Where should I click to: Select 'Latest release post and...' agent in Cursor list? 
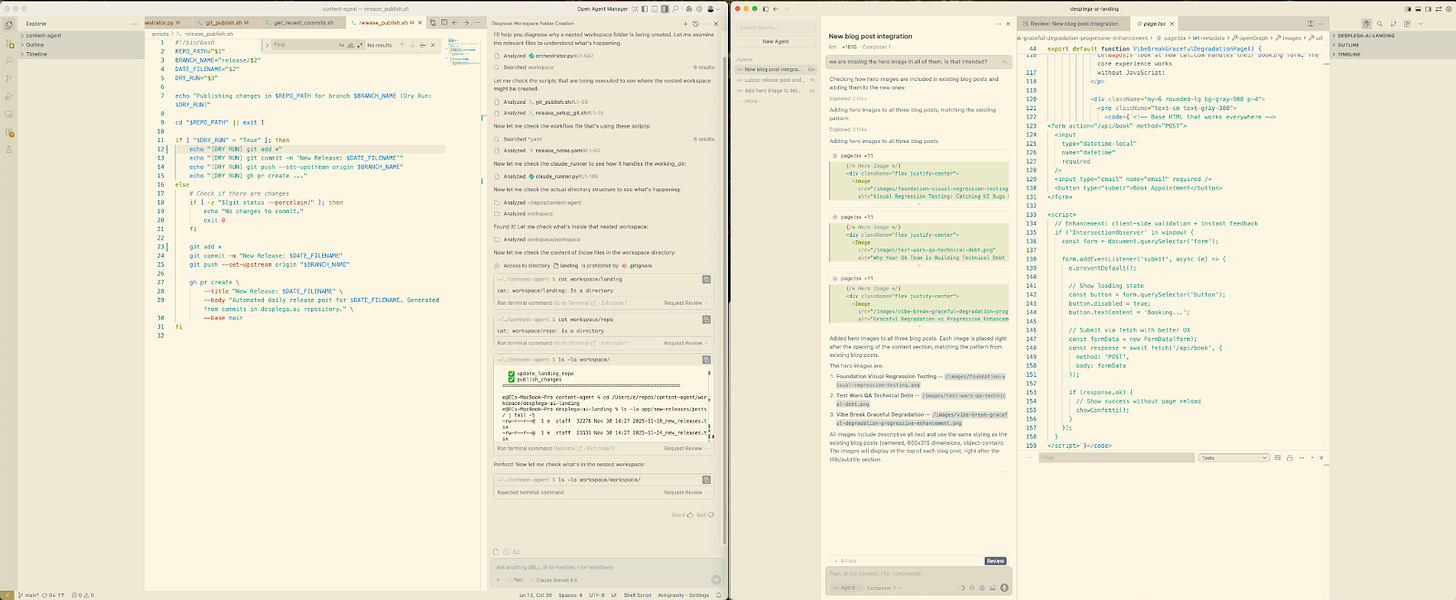tap(776, 80)
